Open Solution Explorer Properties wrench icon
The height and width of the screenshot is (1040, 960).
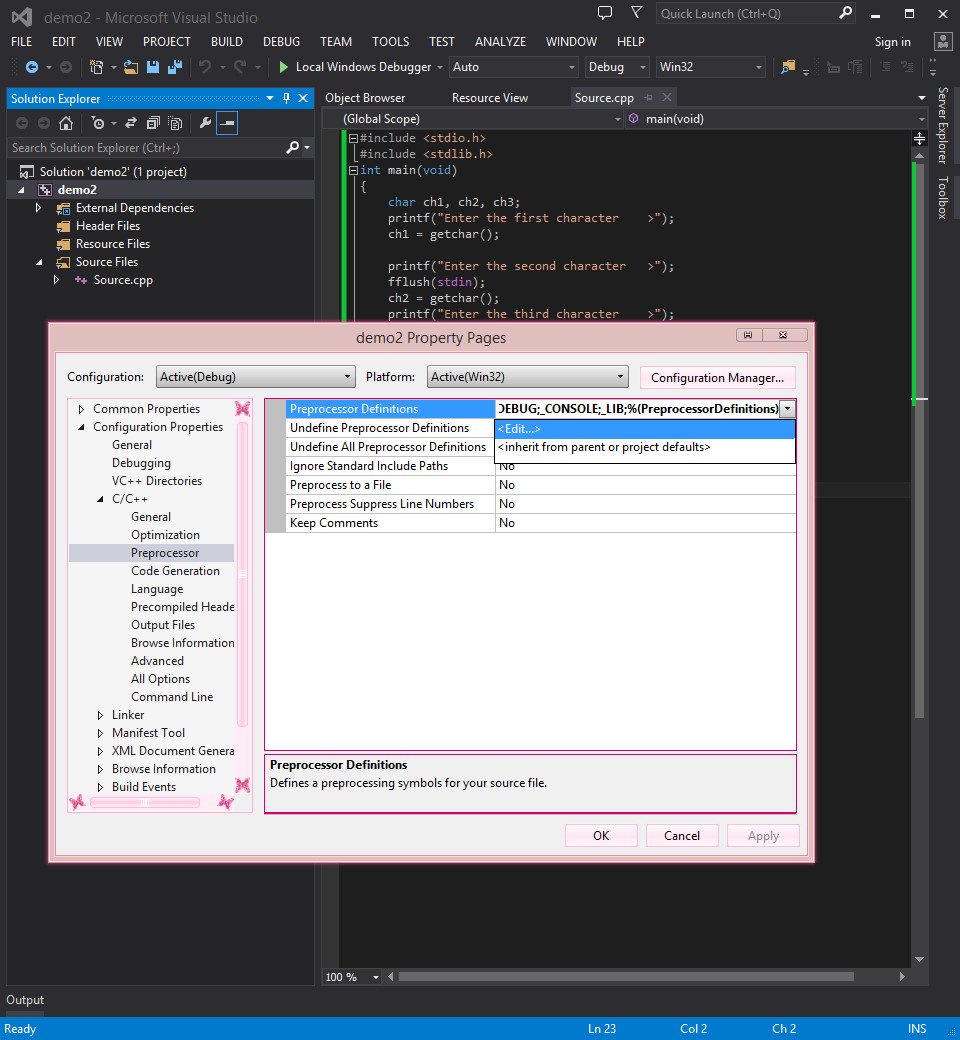pyautogui.click(x=205, y=122)
